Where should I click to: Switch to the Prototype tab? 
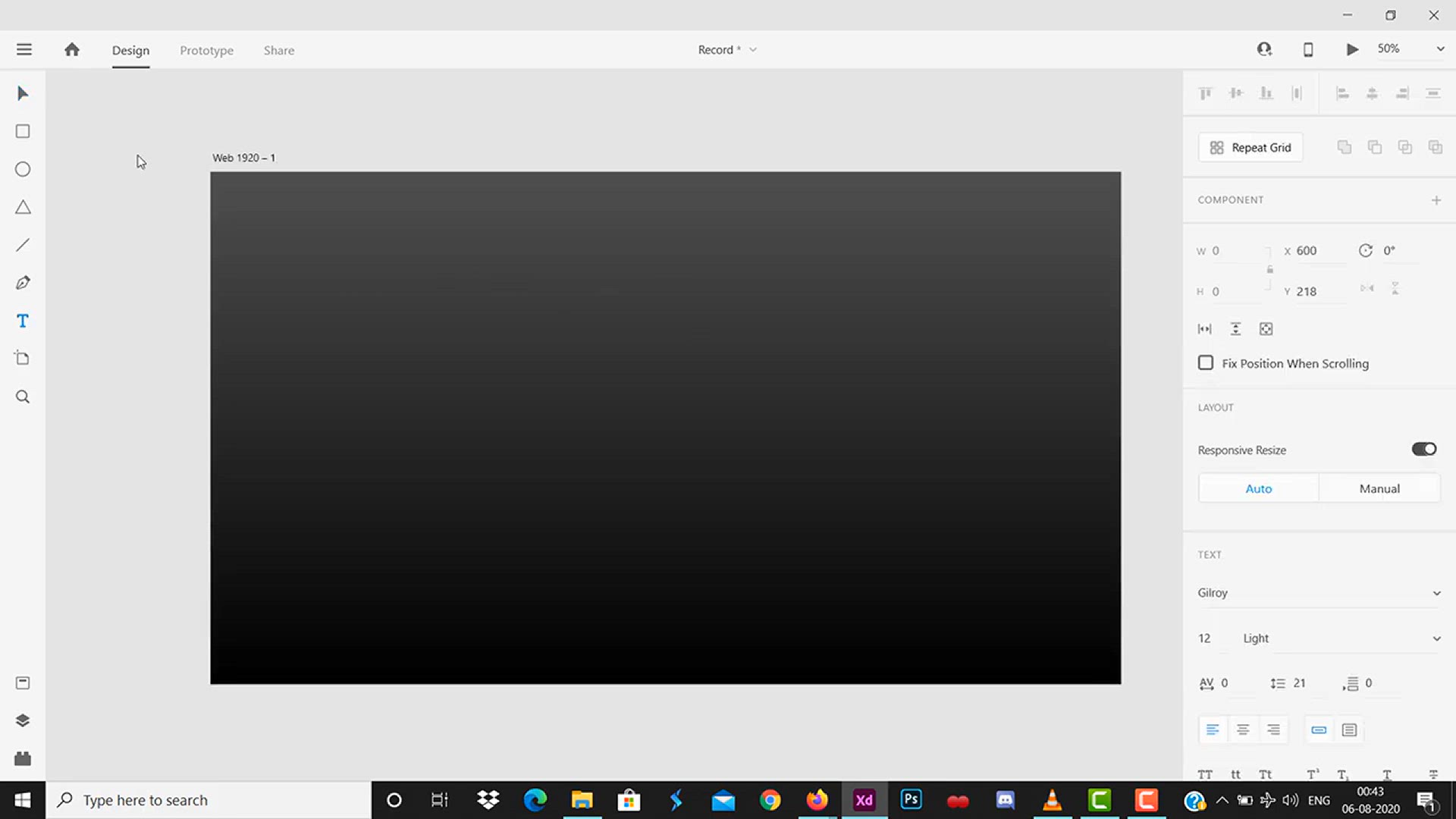(x=206, y=50)
